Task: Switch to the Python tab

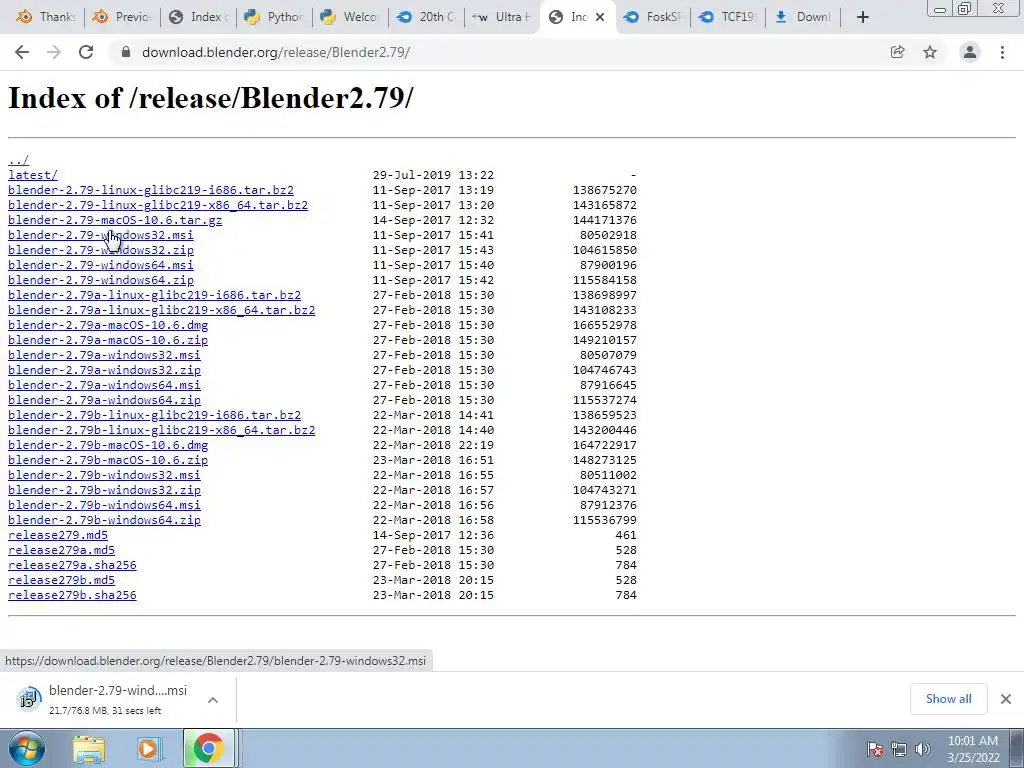Action: (x=274, y=17)
